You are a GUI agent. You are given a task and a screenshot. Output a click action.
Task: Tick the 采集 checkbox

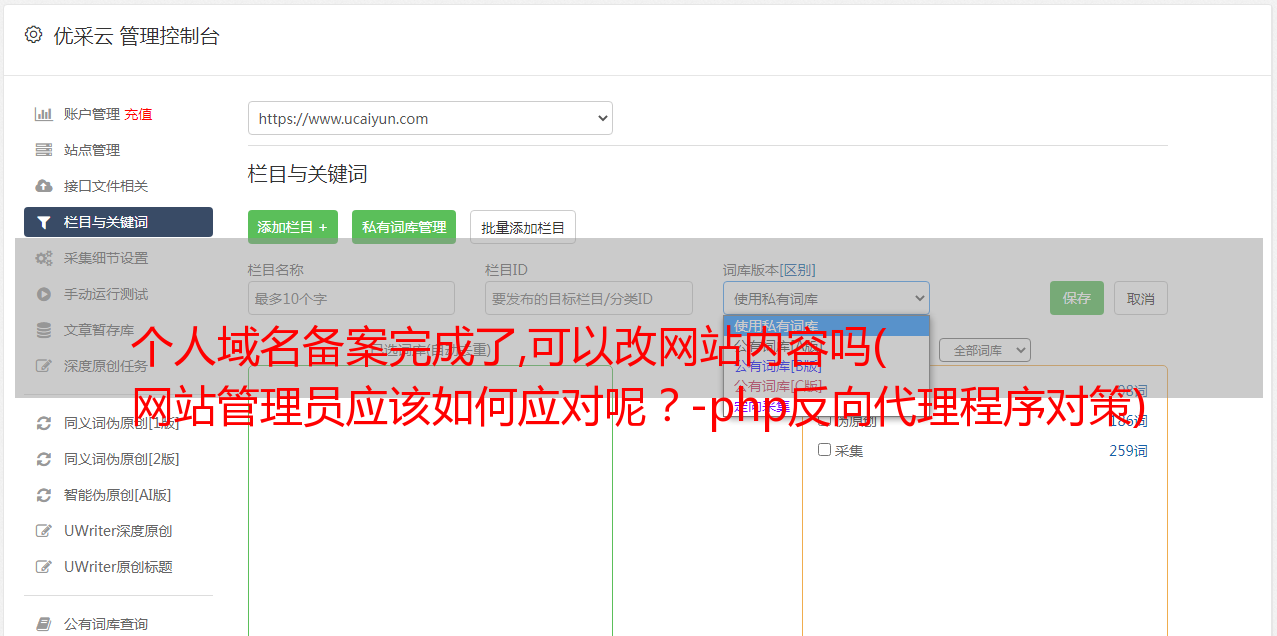tap(825, 450)
